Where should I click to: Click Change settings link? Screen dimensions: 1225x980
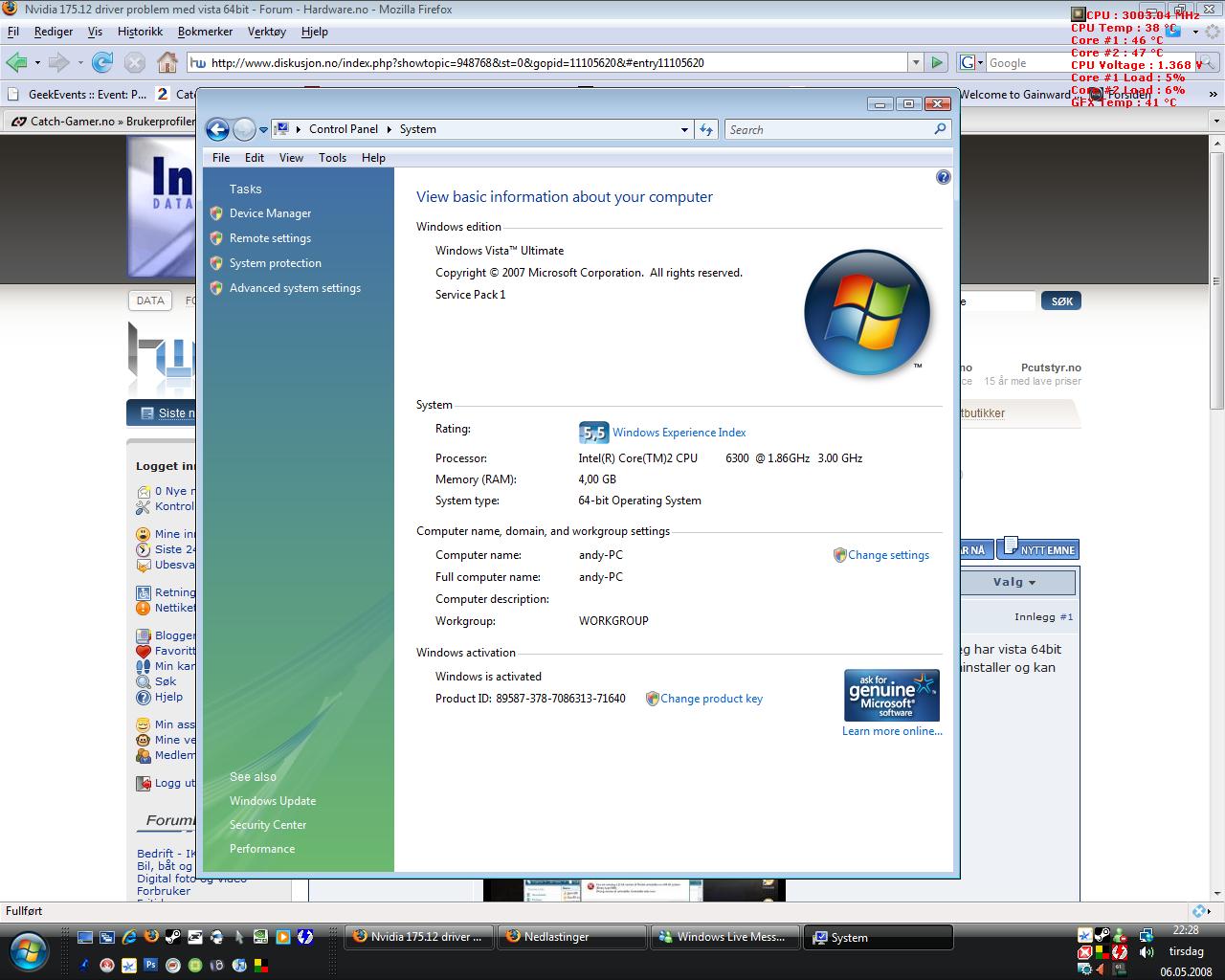(x=888, y=555)
